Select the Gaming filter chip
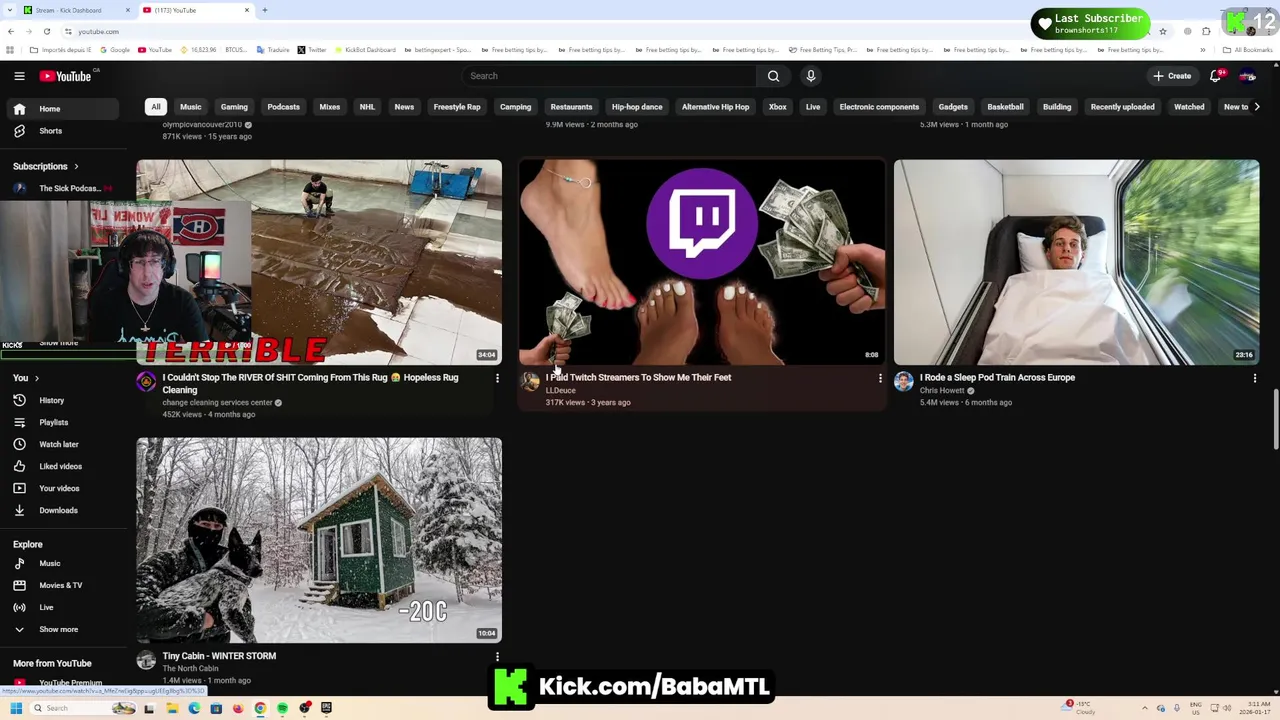This screenshot has height=720, width=1280. click(x=234, y=107)
